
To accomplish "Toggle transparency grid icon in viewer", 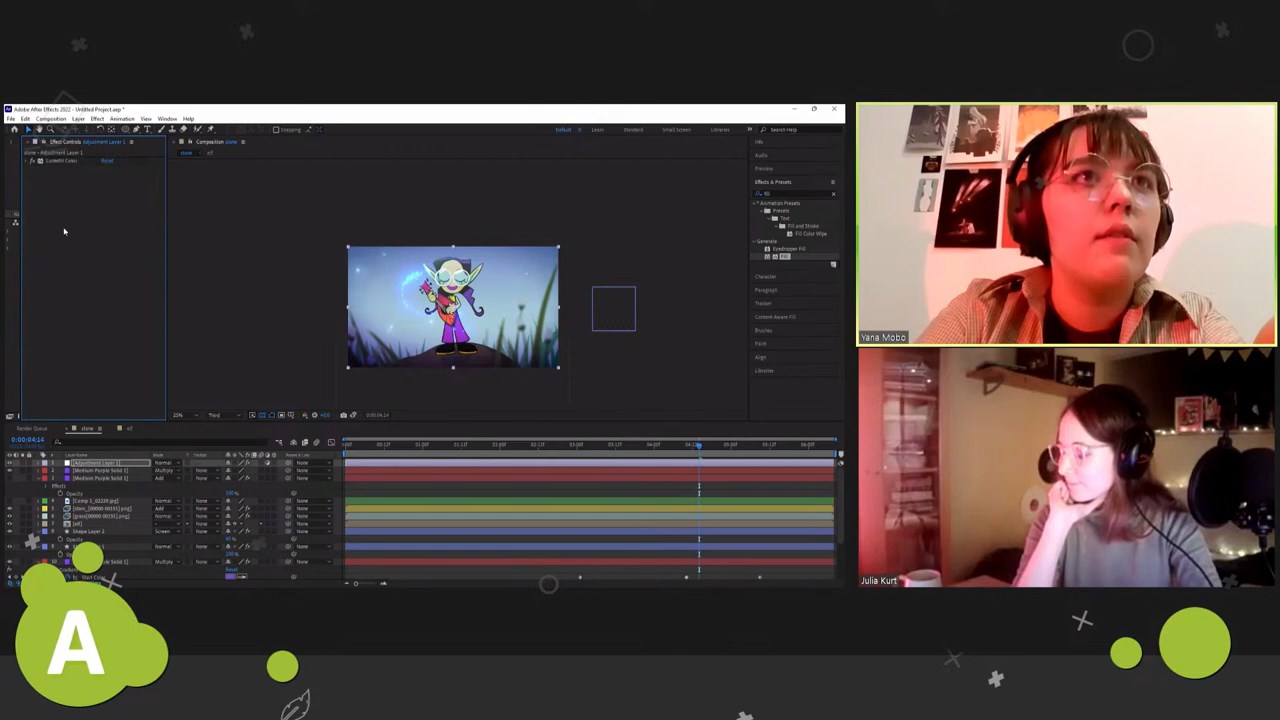I will [x=262, y=415].
